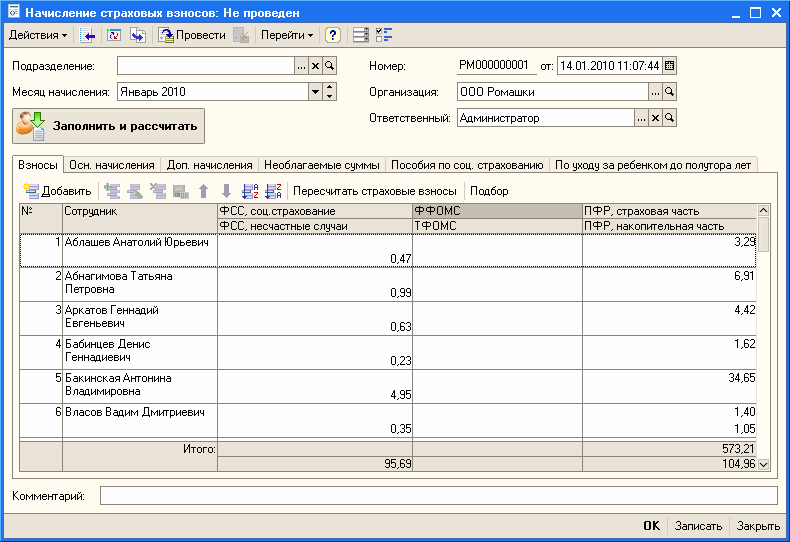Click the magnifier icon next to Организация

click(670, 92)
